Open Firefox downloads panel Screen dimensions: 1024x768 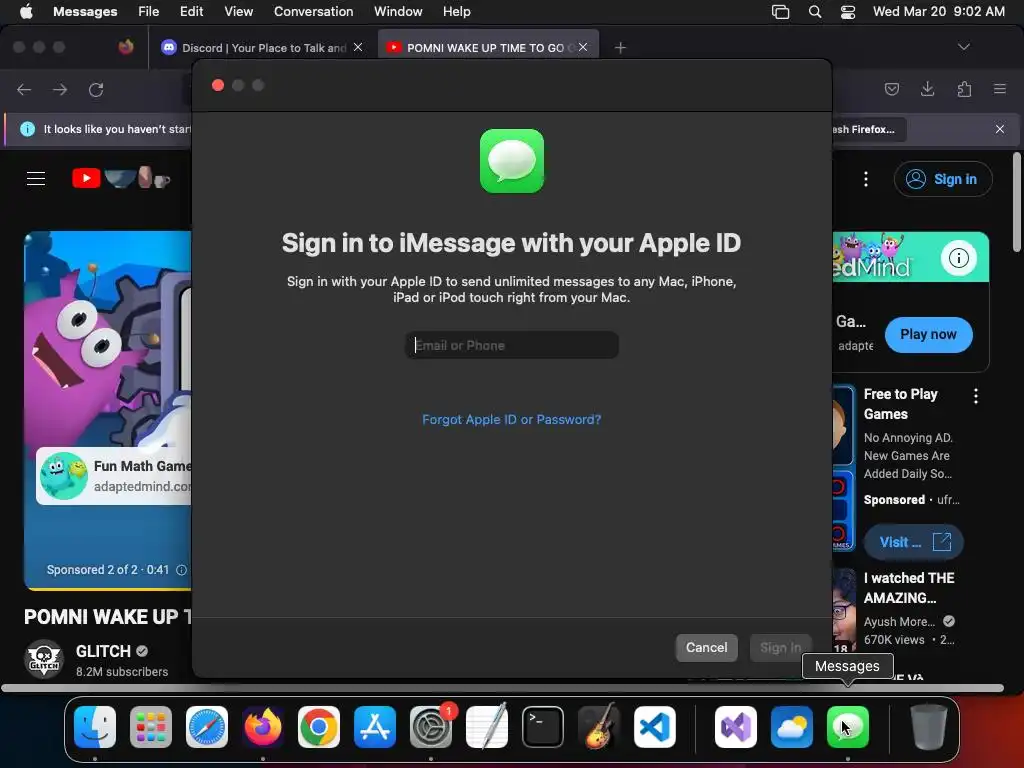(927, 89)
